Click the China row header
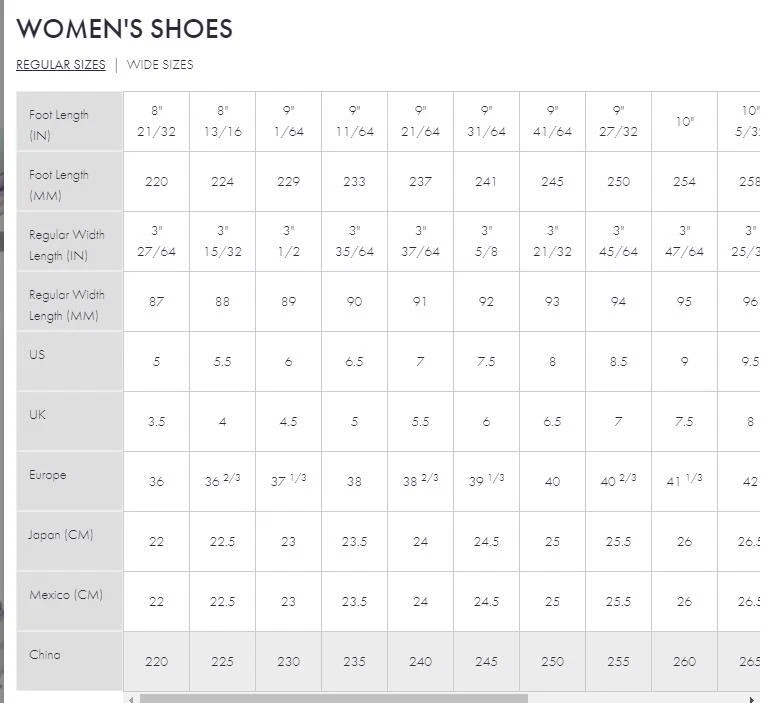This screenshot has height=703, width=765. click(x=69, y=662)
